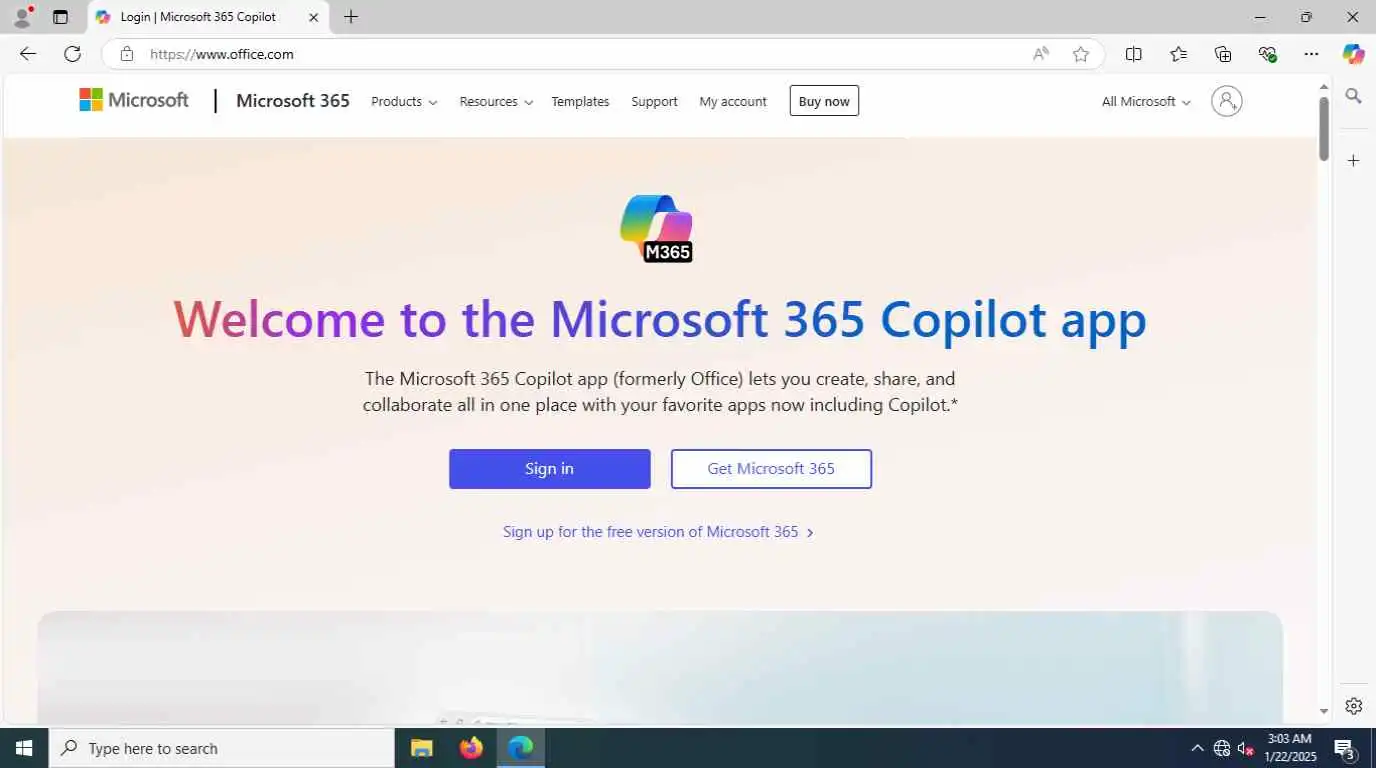Expand the Resources dropdown menu
Screen dimensions: 1376x768
click(496, 101)
